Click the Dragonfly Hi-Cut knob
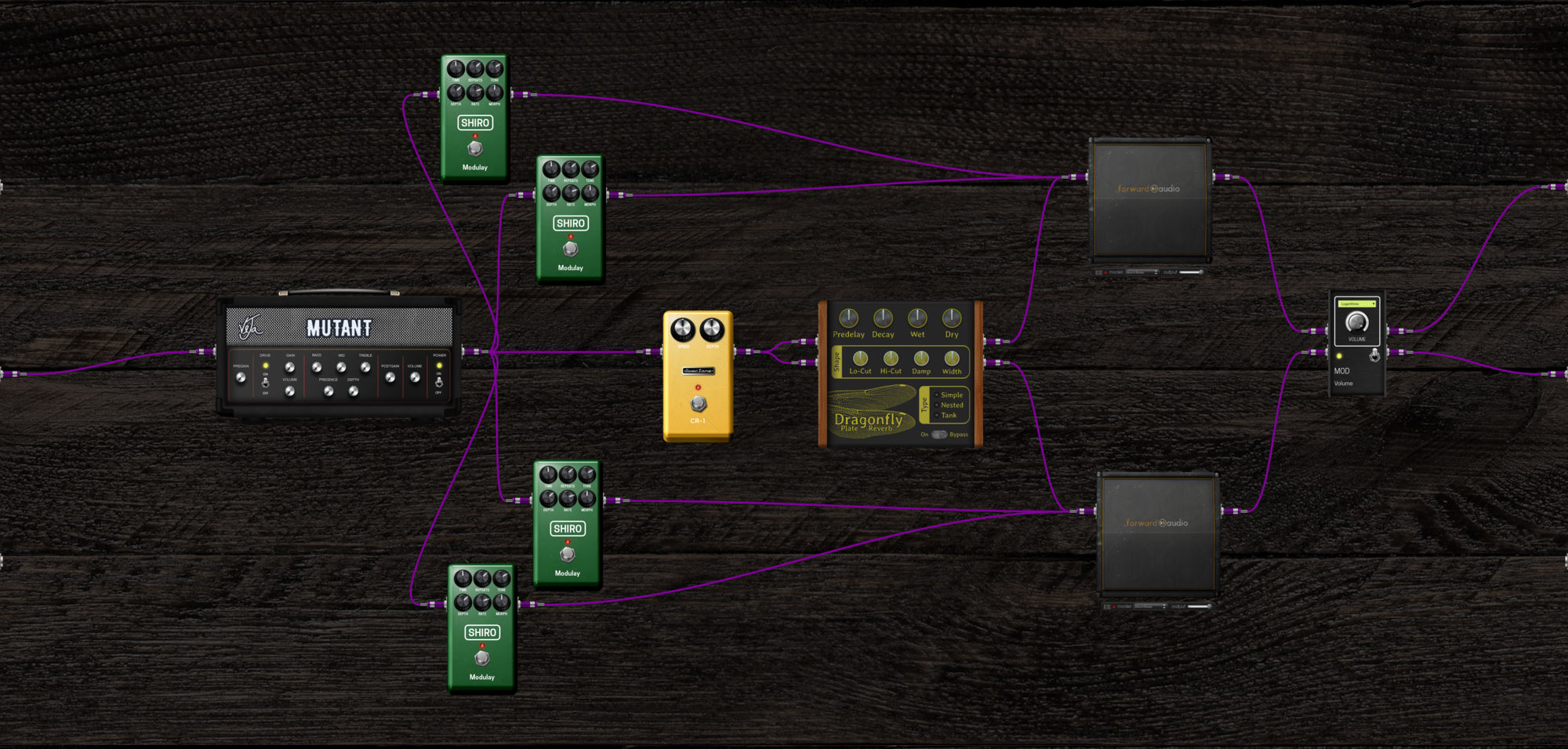The image size is (1568, 749). (x=891, y=358)
